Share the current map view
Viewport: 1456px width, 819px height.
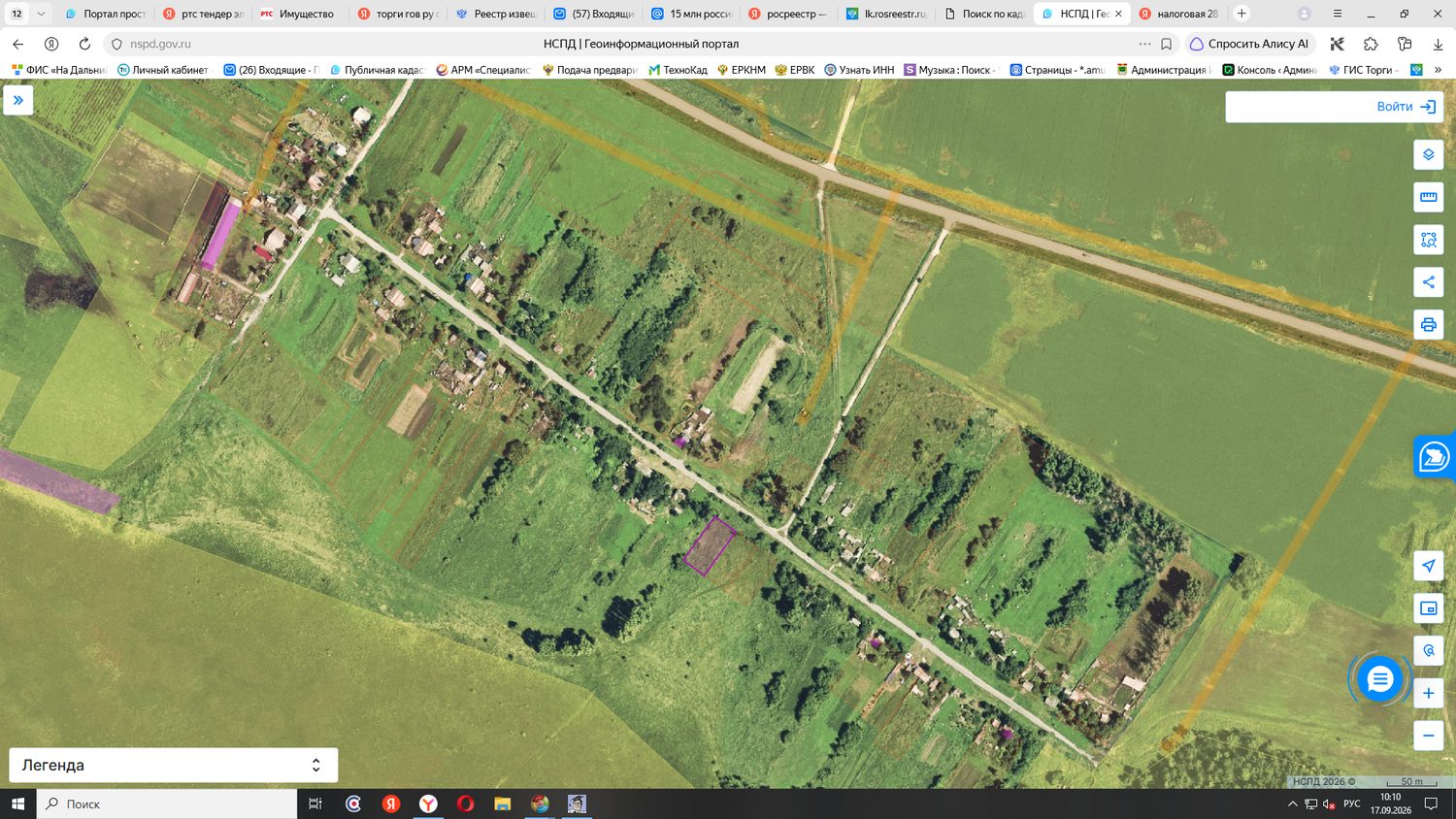1428,282
